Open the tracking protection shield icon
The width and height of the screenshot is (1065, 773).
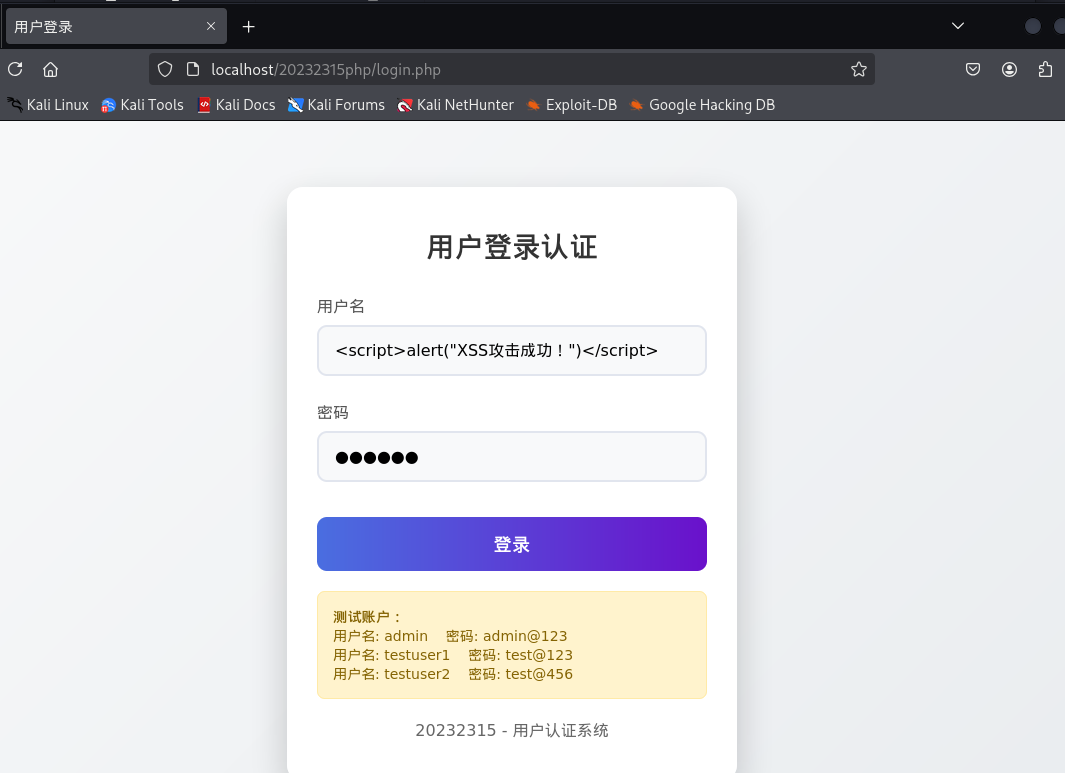coord(165,69)
